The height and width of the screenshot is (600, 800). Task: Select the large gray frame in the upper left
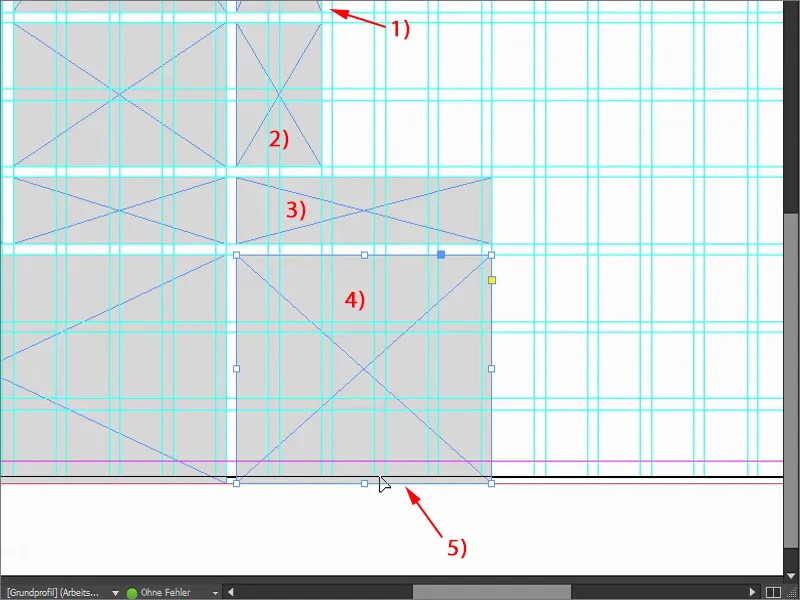119,94
